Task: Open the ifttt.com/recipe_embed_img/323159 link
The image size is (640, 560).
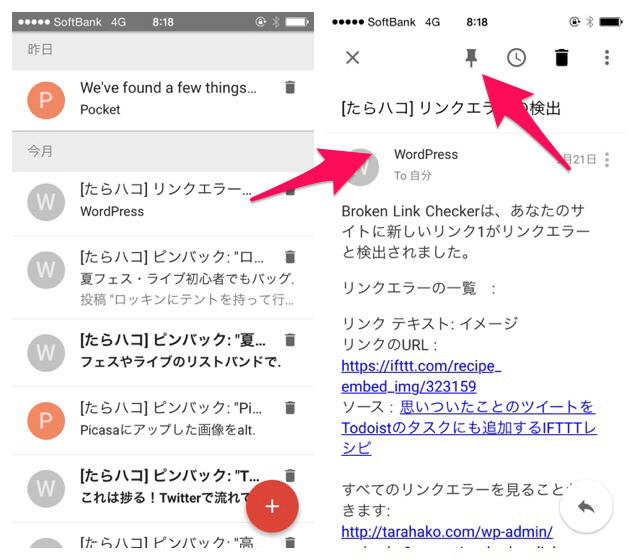Action: (421, 376)
